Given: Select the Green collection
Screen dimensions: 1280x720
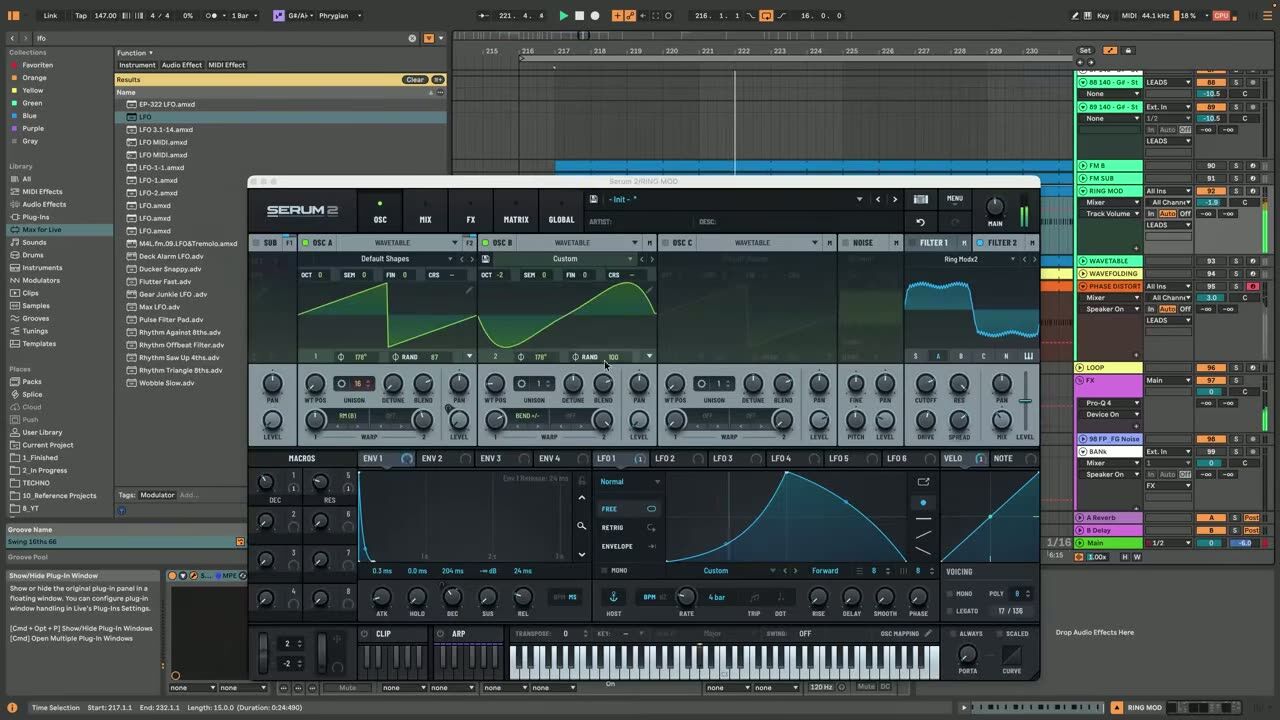Looking at the screenshot, I should 32,103.
